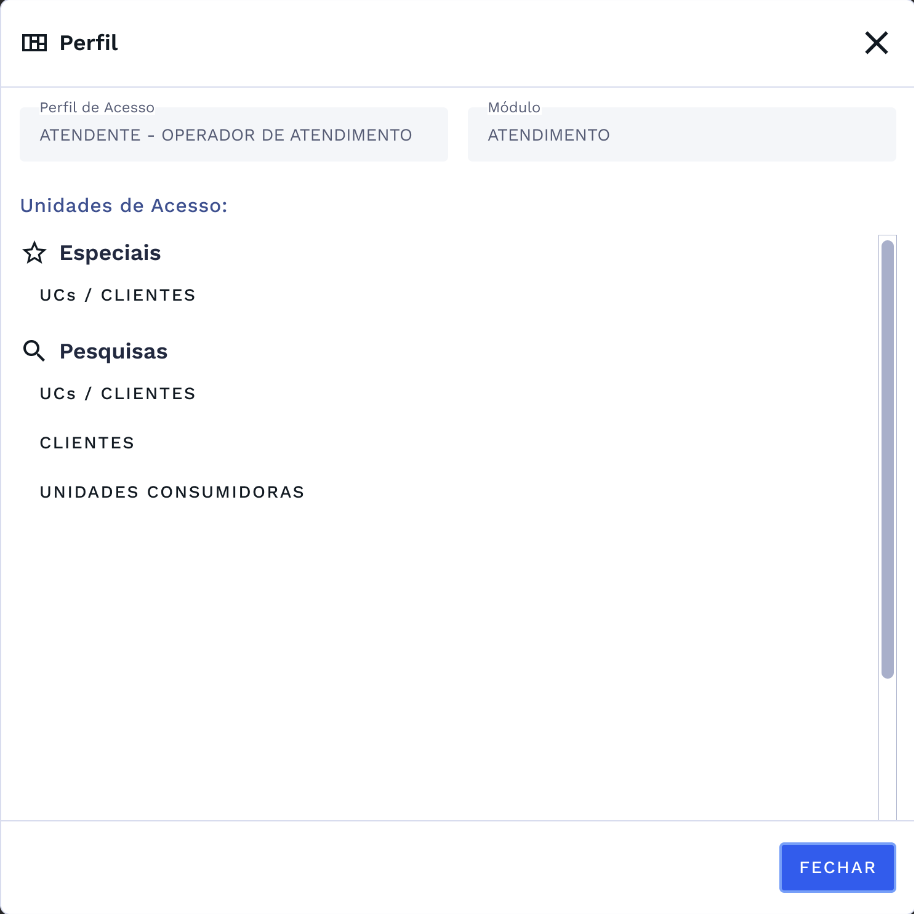Image resolution: width=914 pixels, height=914 pixels.
Task: Select UCs / CLIENTES under Especiais
Action: pyautogui.click(x=117, y=294)
